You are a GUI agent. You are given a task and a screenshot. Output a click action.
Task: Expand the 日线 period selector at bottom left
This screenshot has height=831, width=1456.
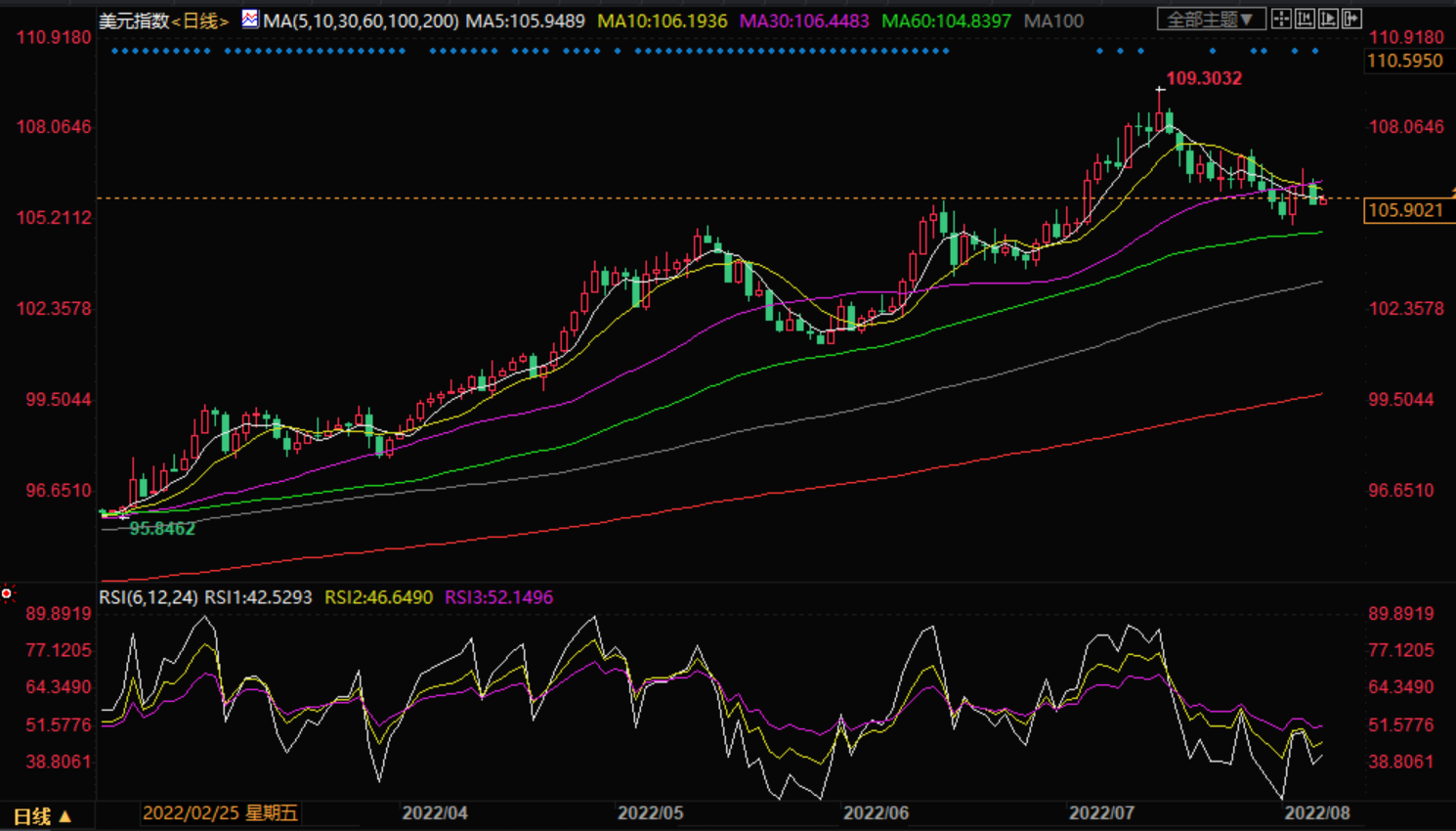(x=31, y=816)
